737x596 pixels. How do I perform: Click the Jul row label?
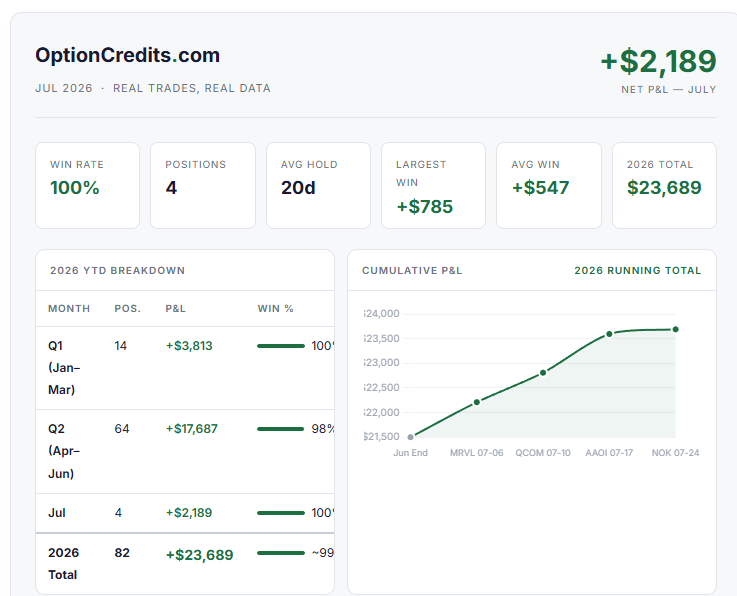[57, 513]
